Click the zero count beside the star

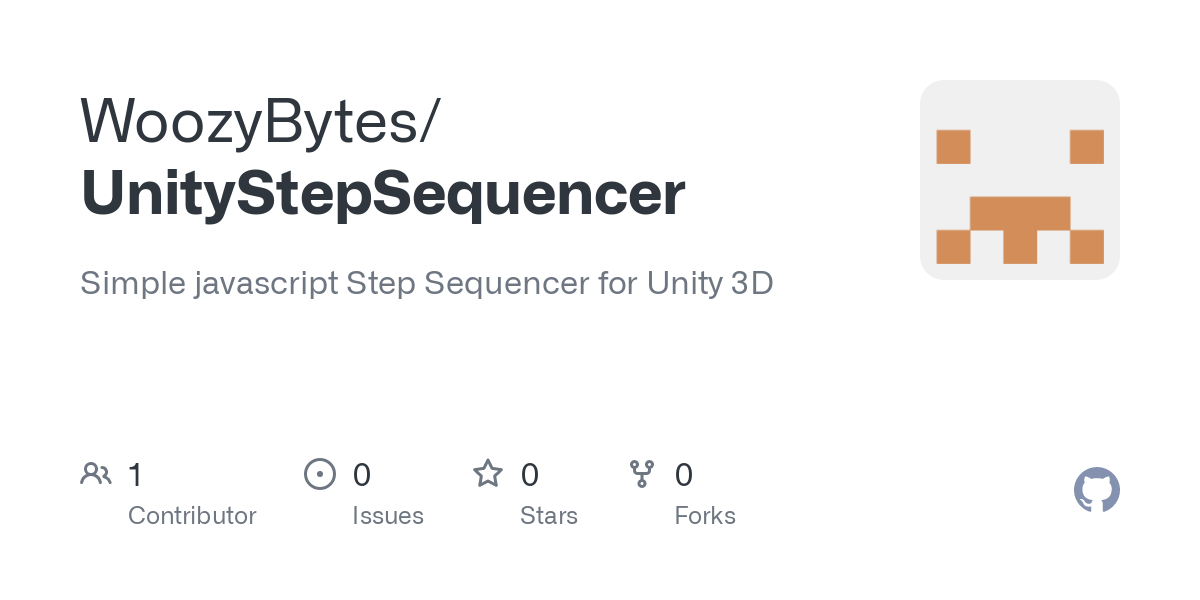pyautogui.click(x=530, y=475)
